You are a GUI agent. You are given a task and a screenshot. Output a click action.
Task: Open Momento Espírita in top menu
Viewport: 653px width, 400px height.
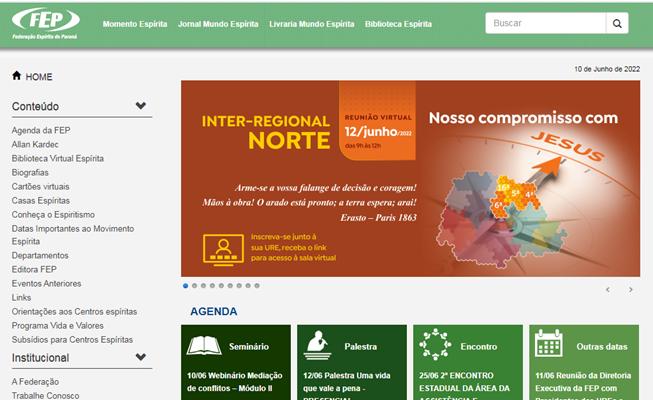pos(135,24)
